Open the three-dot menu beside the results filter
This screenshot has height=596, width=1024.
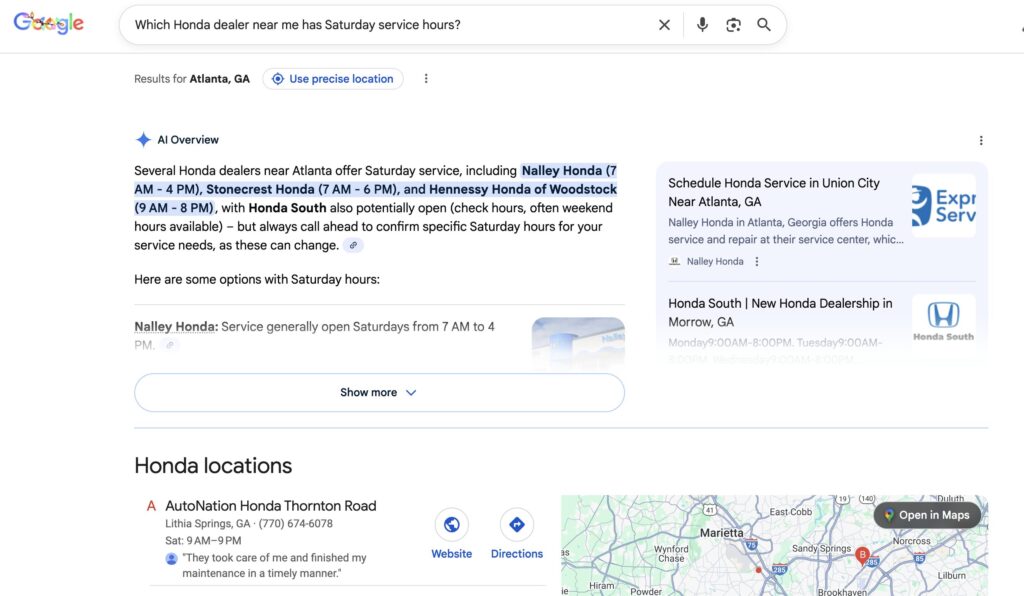tap(426, 78)
